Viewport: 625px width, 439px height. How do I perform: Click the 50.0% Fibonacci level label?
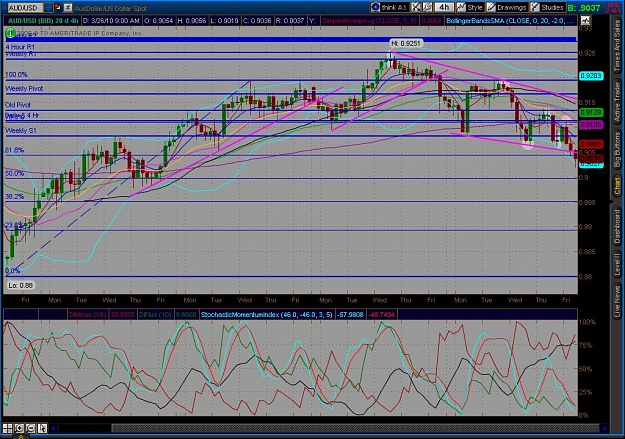[x=14, y=173]
